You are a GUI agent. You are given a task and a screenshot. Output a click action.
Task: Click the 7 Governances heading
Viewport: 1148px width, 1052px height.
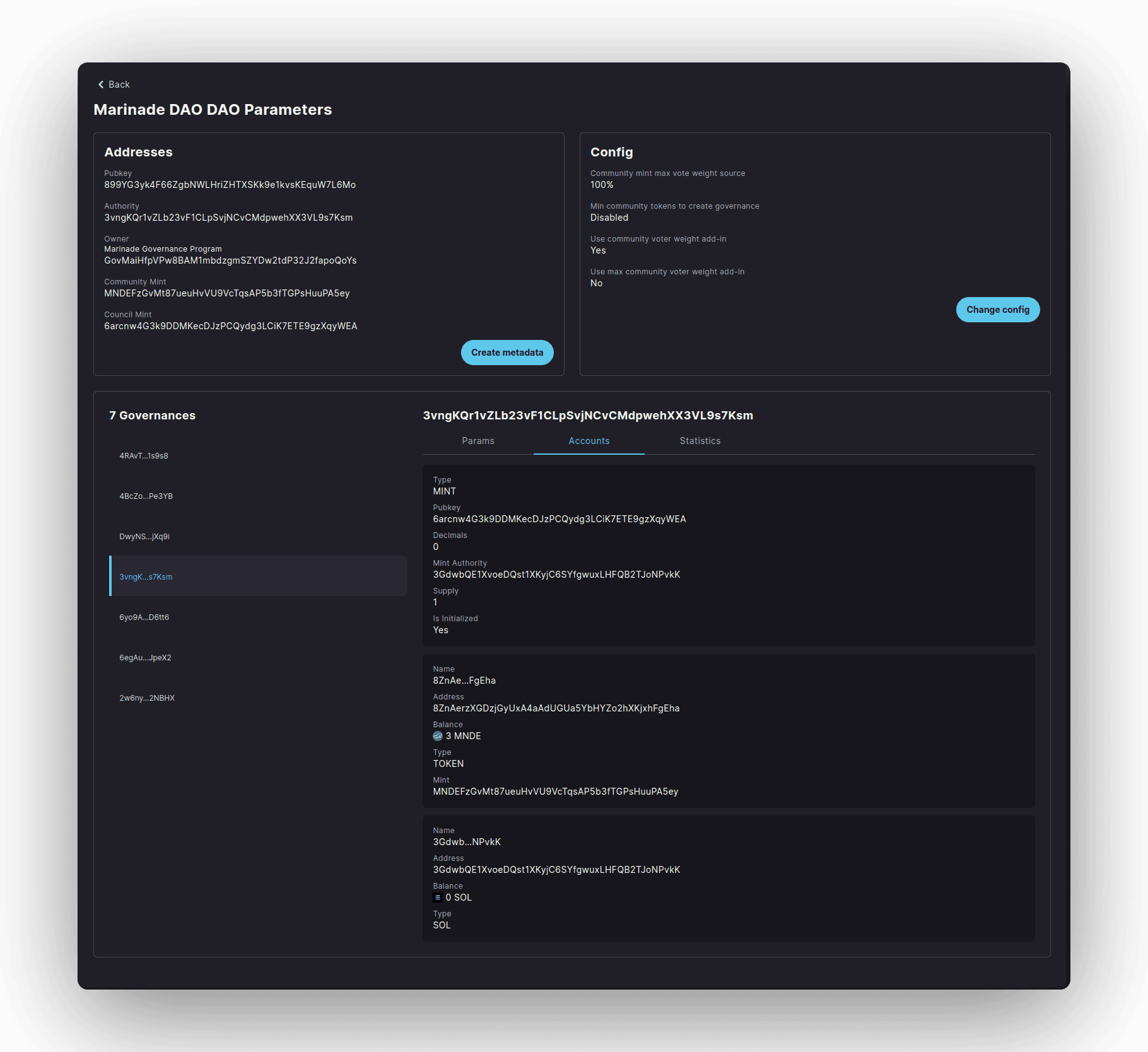pos(152,416)
